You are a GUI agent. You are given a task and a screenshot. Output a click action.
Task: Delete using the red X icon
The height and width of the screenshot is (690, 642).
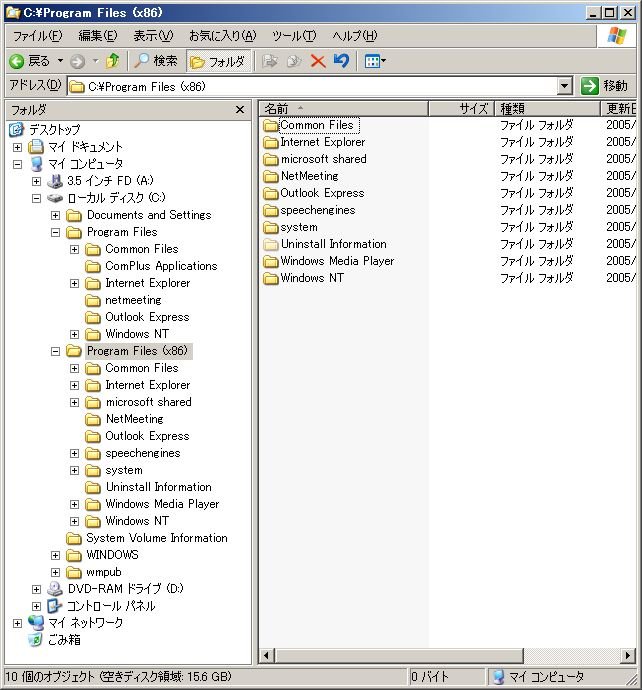(x=318, y=61)
